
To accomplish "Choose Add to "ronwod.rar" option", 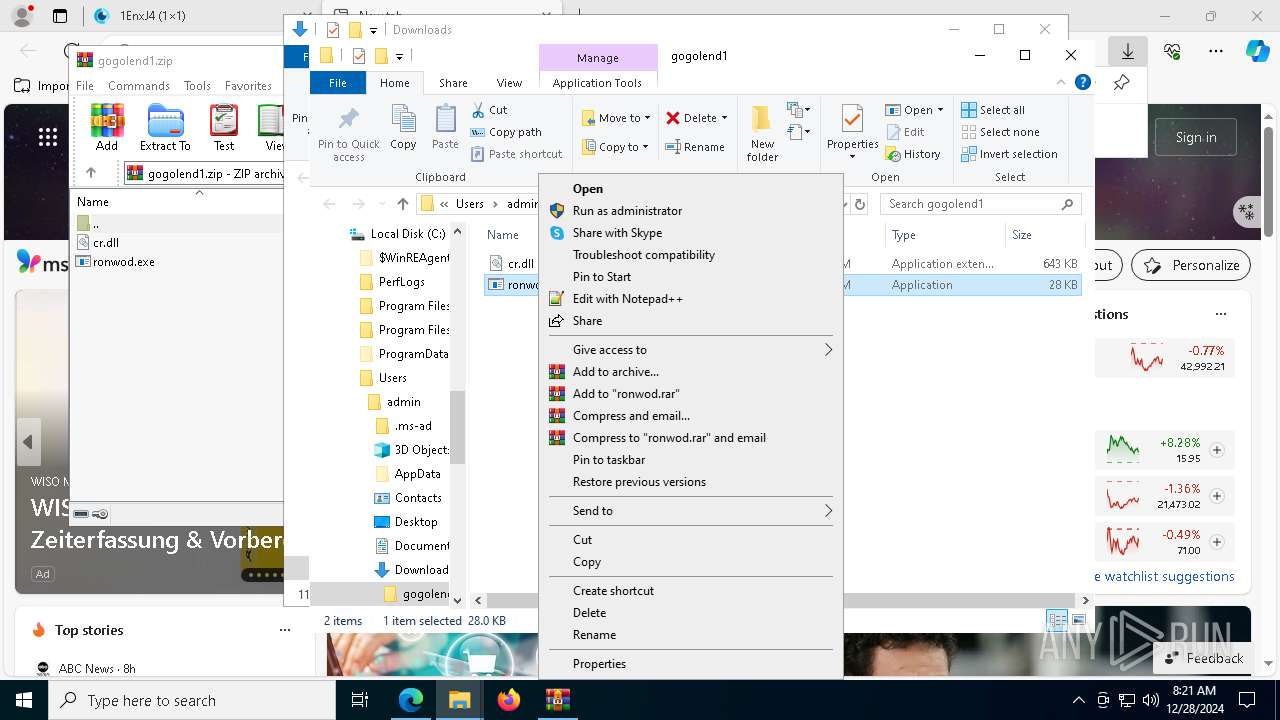I will [626, 394].
